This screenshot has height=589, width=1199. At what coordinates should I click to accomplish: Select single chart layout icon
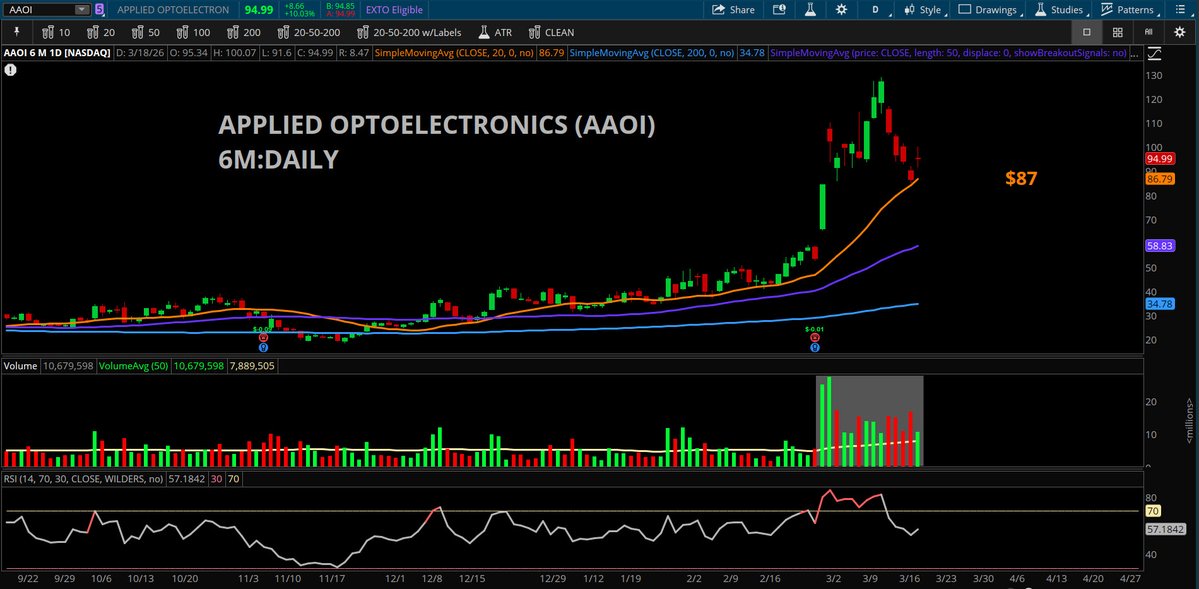(1086, 32)
